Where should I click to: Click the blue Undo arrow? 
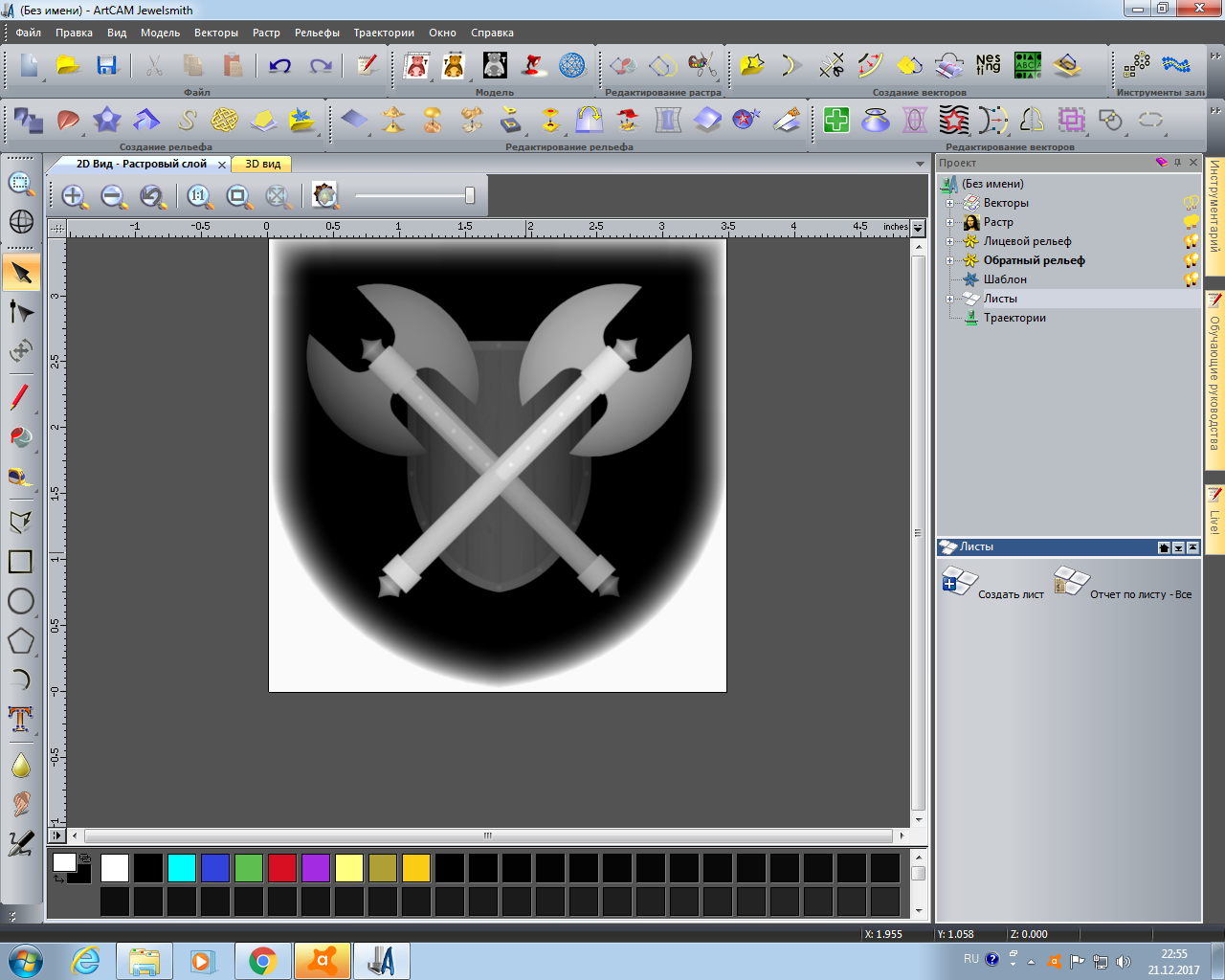pyautogui.click(x=279, y=65)
